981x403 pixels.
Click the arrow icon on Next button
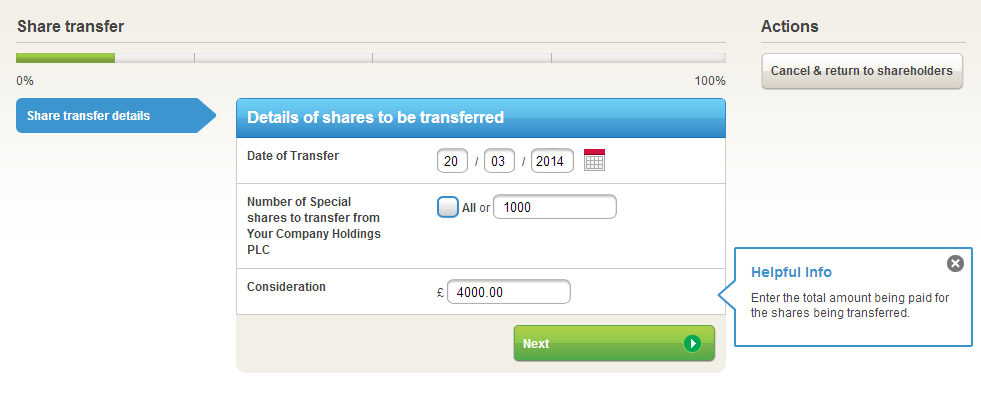(x=692, y=343)
